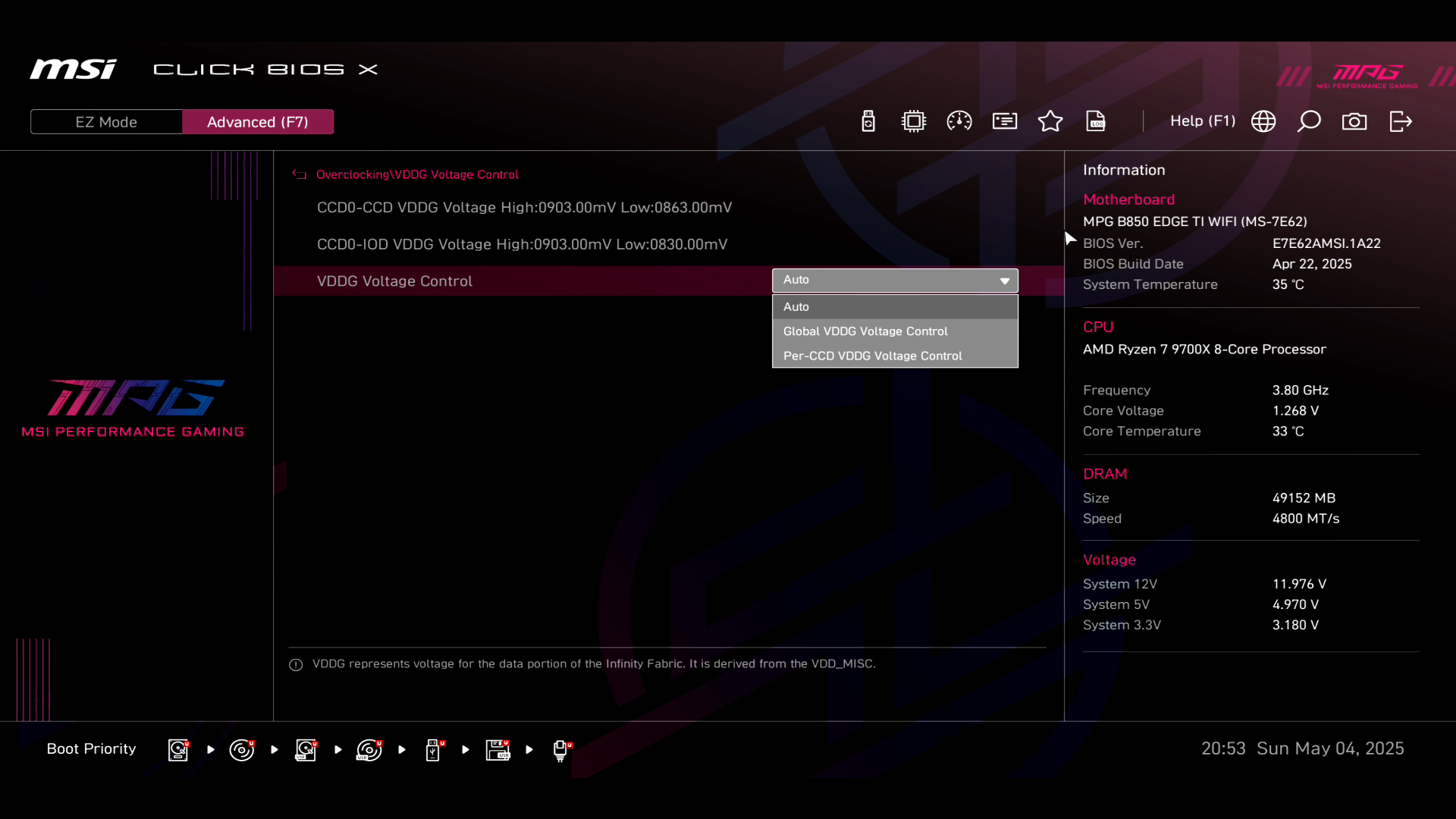
Task: Click the globe language icon
Action: pos(1263,121)
